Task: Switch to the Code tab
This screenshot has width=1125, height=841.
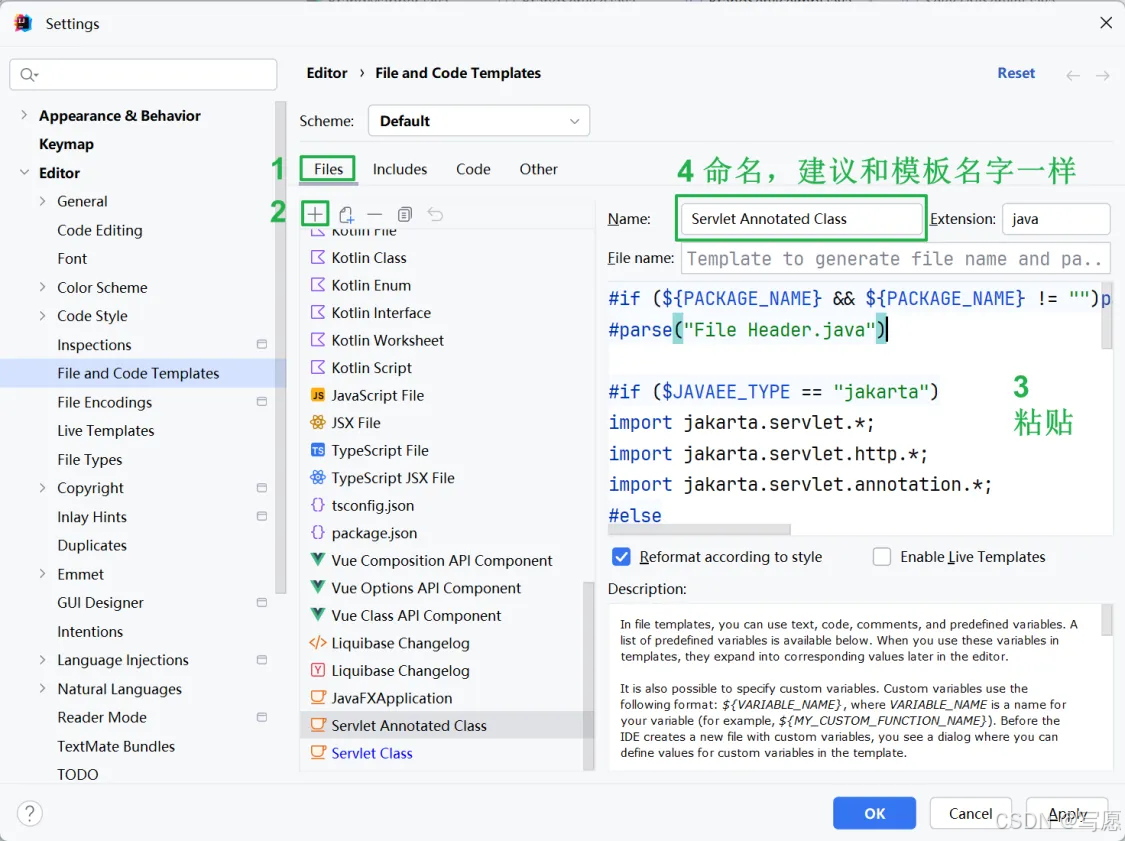Action: (x=473, y=169)
